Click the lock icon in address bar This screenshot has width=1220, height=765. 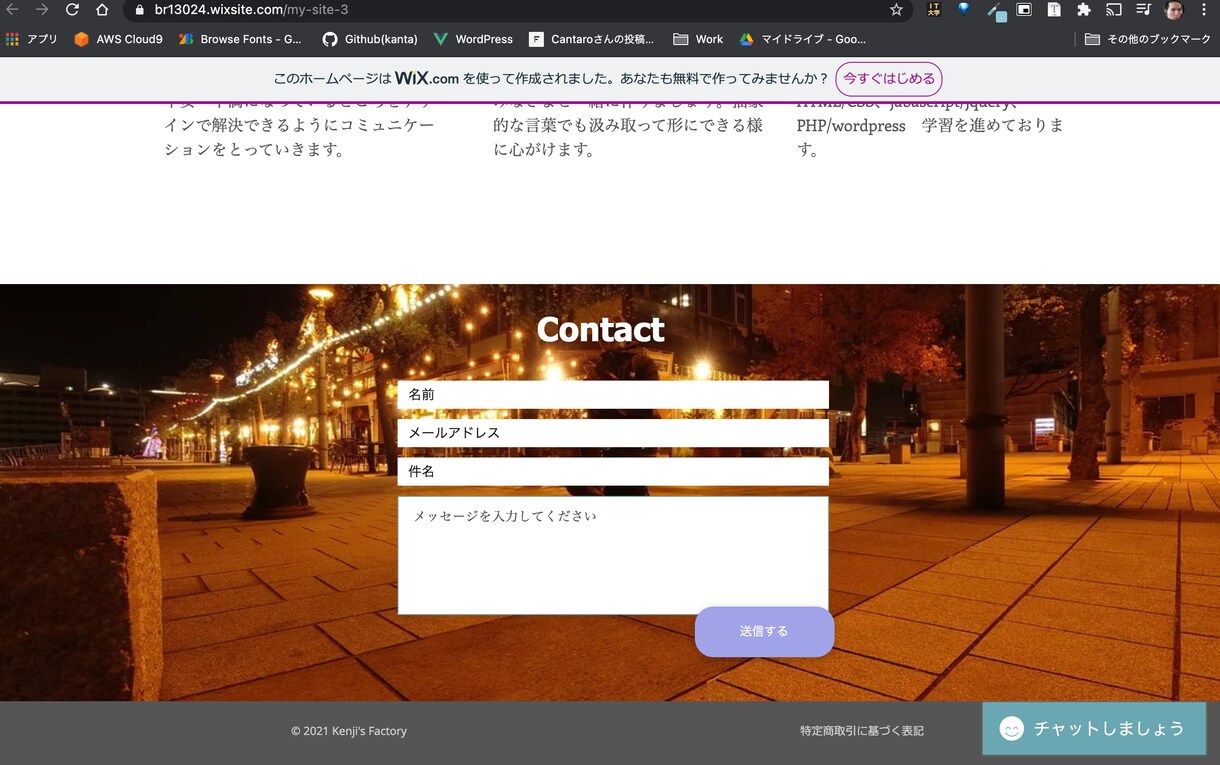coord(140,10)
